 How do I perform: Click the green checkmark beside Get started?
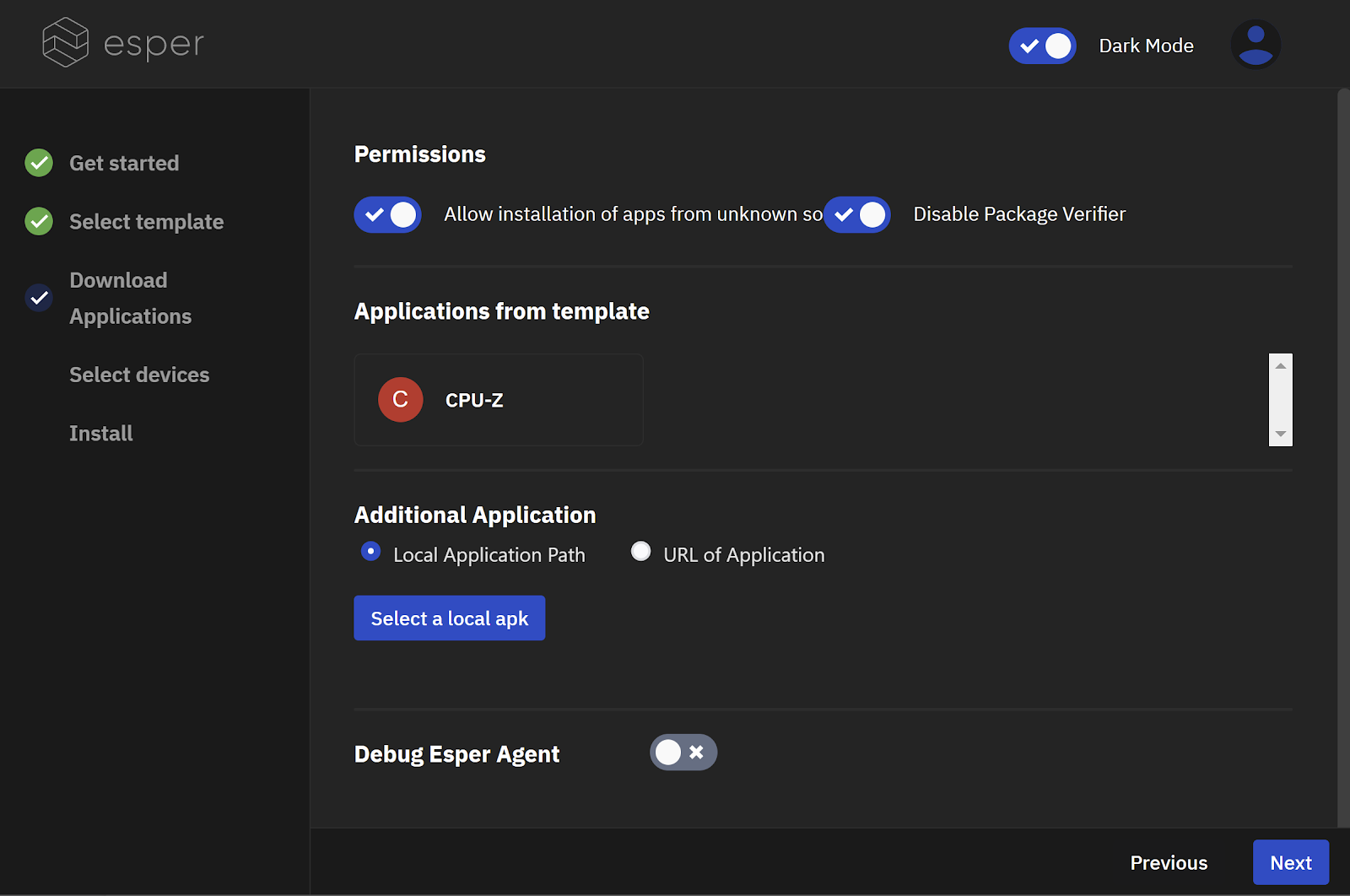point(38,162)
